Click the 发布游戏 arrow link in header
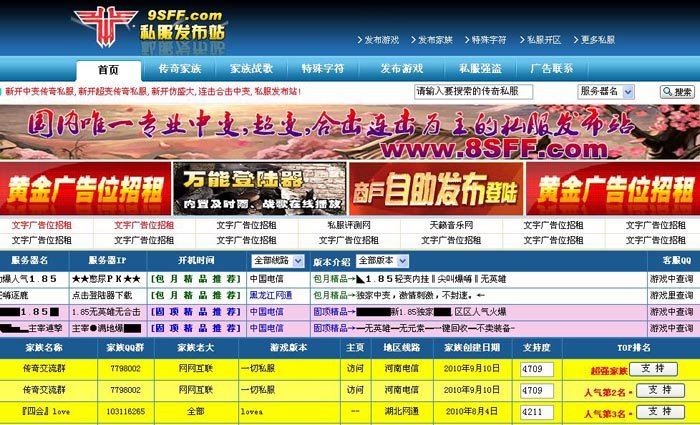The height and width of the screenshot is (425, 700). [377, 40]
